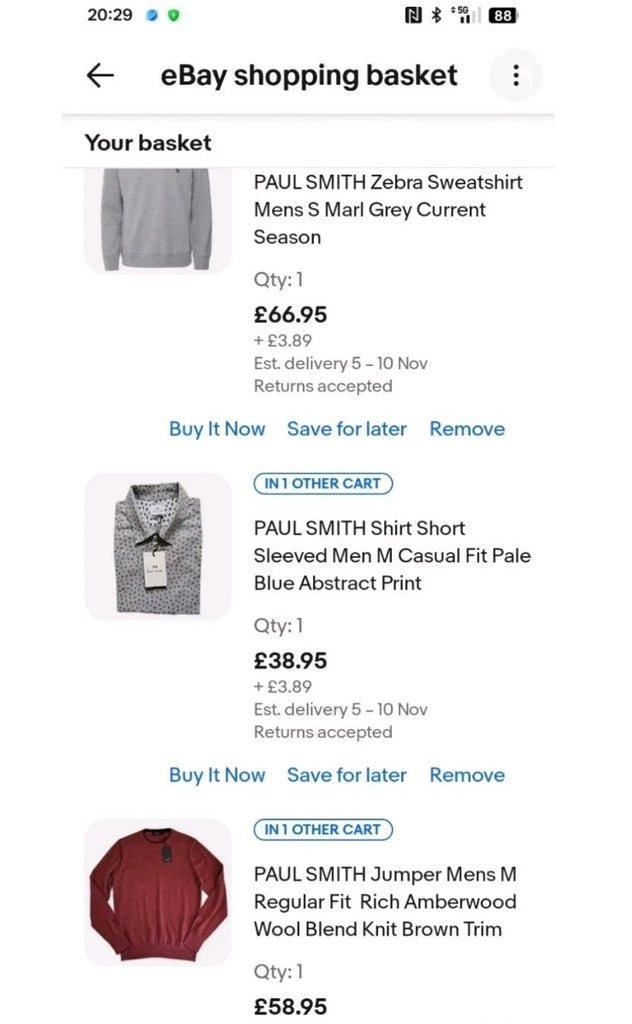Save the Short Sleeved Shirt for later
Image resolution: width=632 pixels, height=1024 pixels.
click(346, 775)
